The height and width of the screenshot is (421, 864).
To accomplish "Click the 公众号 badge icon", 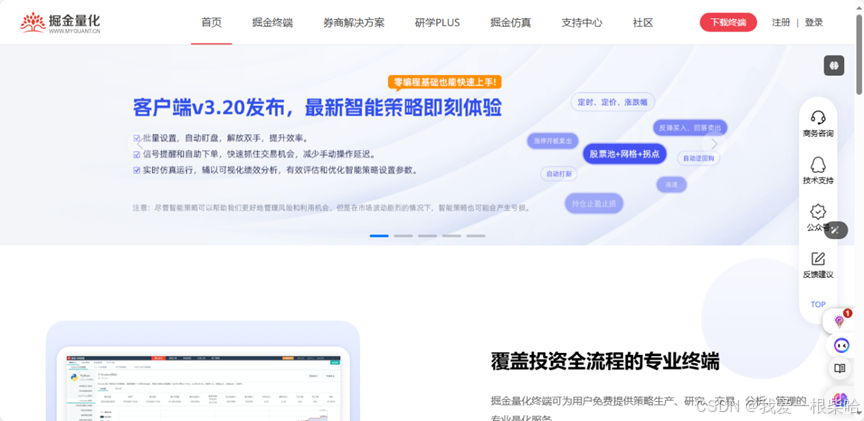I will pyautogui.click(x=818, y=212).
